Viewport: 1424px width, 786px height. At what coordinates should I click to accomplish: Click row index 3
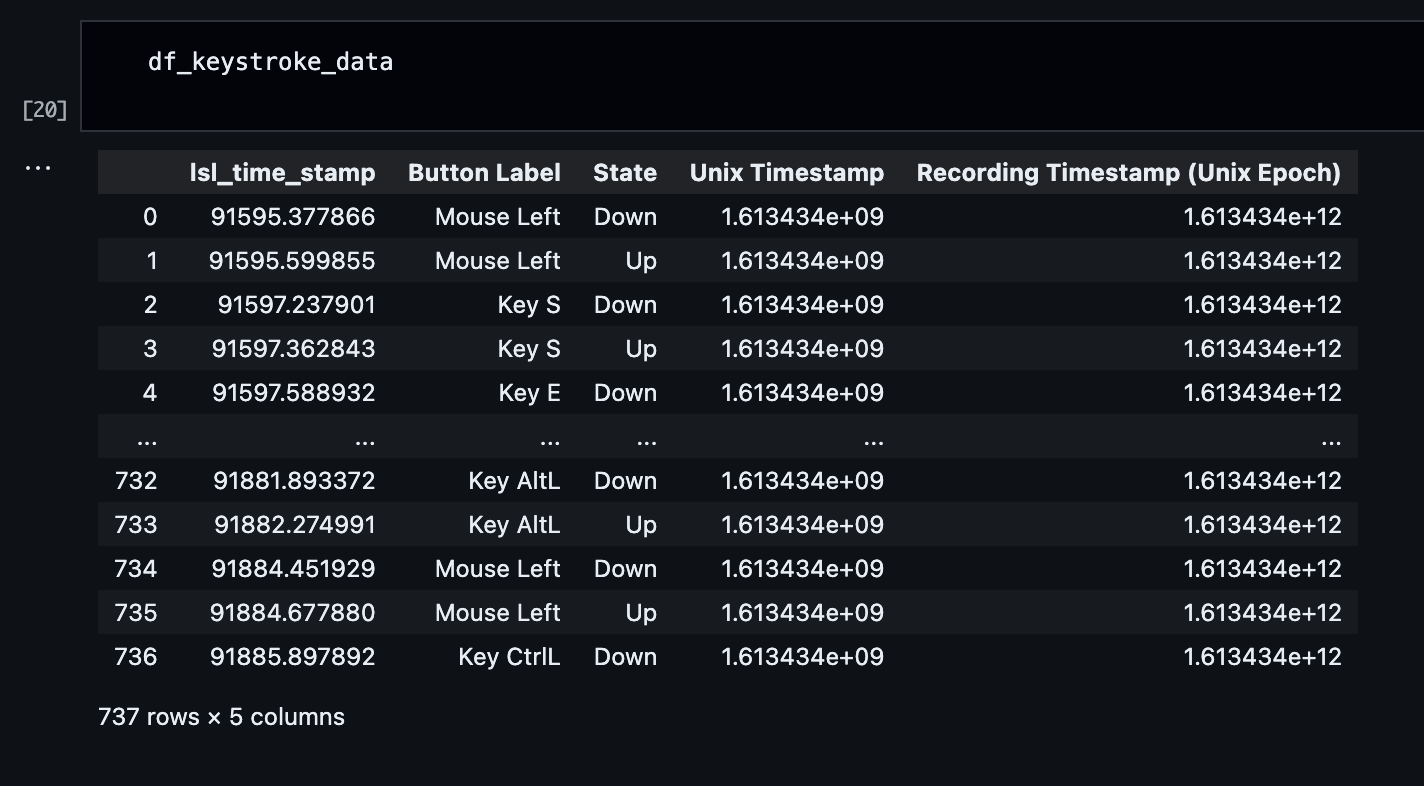[x=150, y=349]
